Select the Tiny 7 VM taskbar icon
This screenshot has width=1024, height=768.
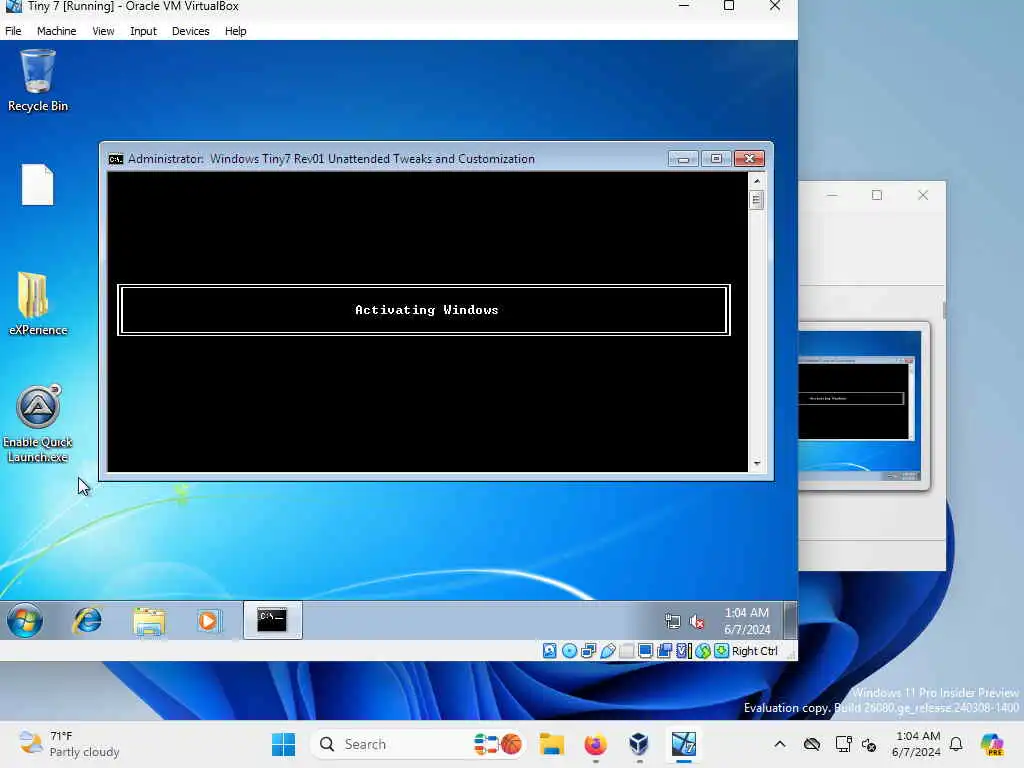click(x=684, y=744)
